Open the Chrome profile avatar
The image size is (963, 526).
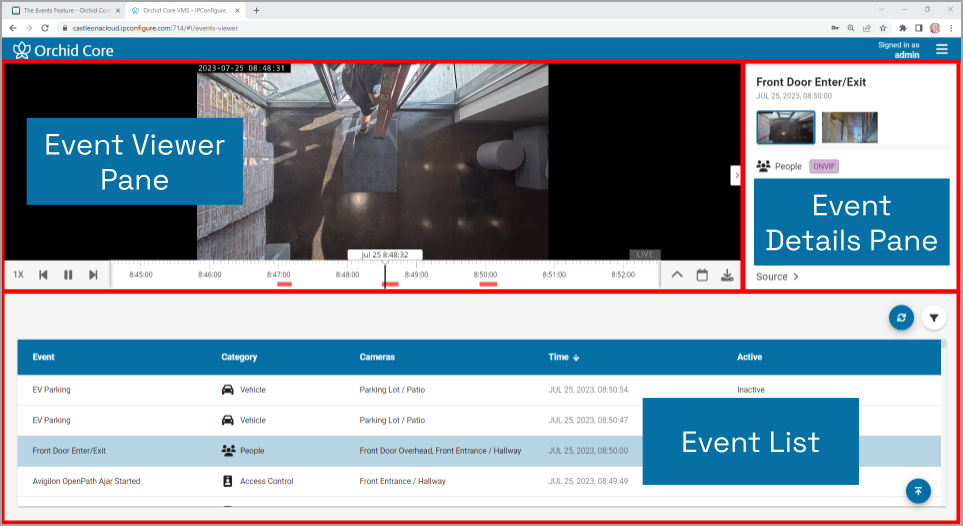(x=935, y=28)
